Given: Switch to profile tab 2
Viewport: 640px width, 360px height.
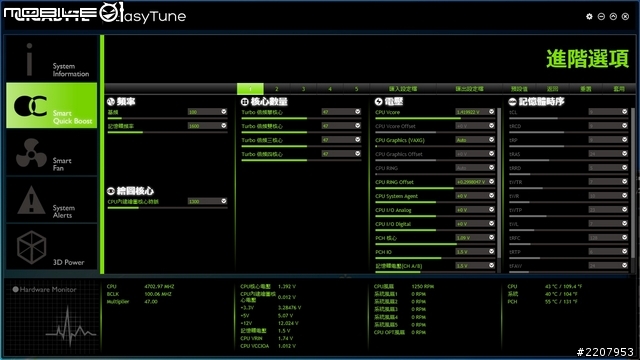Looking at the screenshot, I should pyautogui.click(x=277, y=89).
